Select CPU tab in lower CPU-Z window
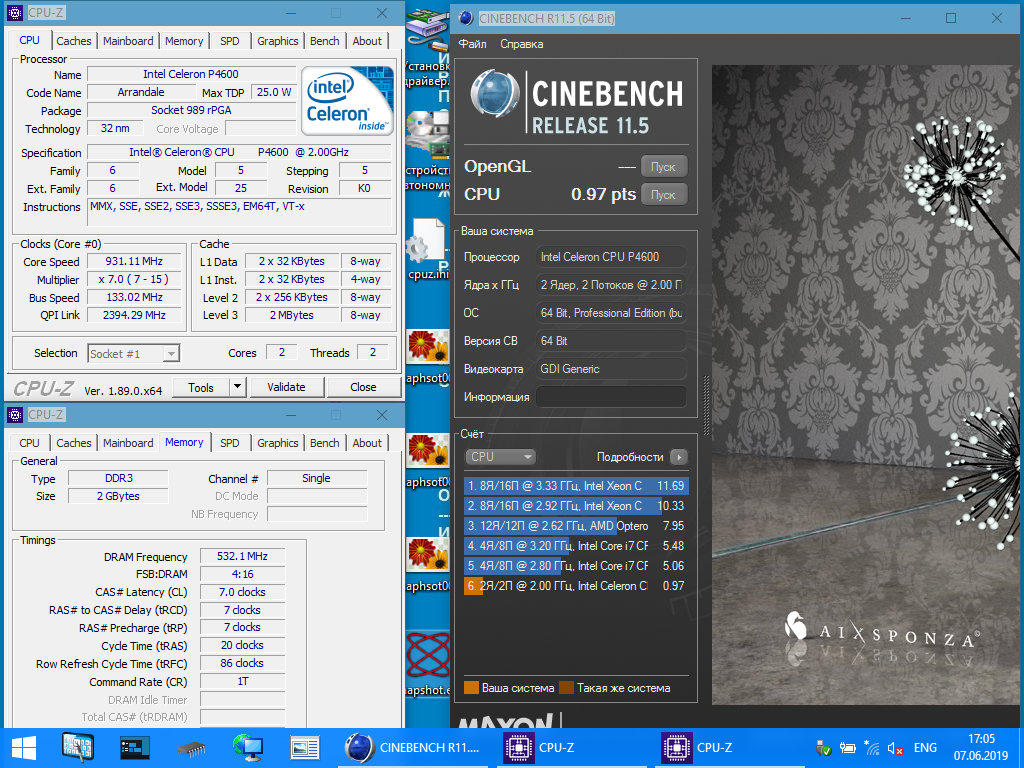The width and height of the screenshot is (1024, 768). point(29,443)
